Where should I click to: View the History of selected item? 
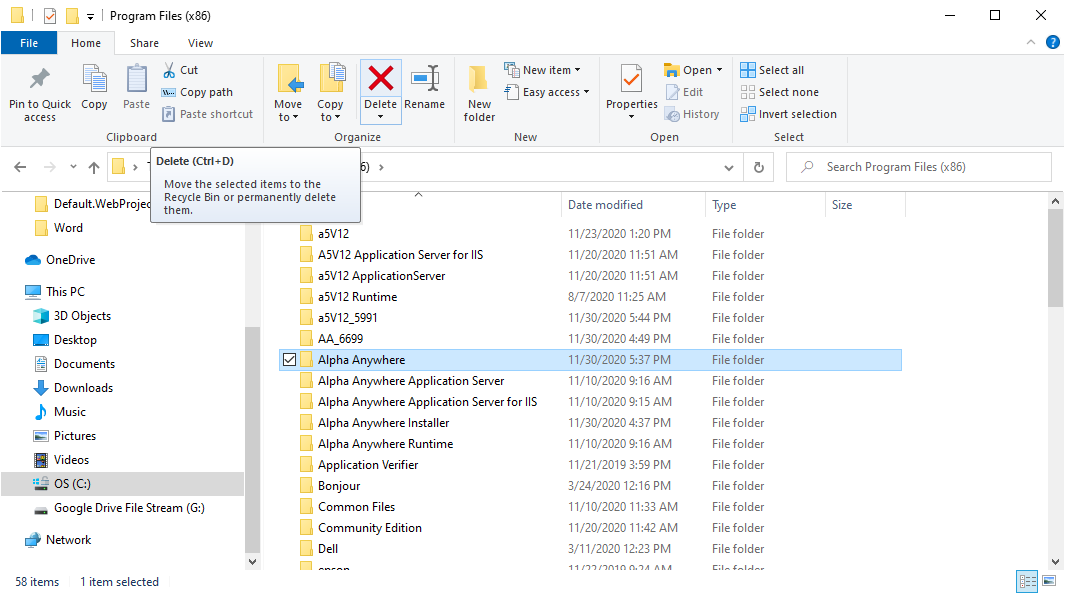point(692,114)
